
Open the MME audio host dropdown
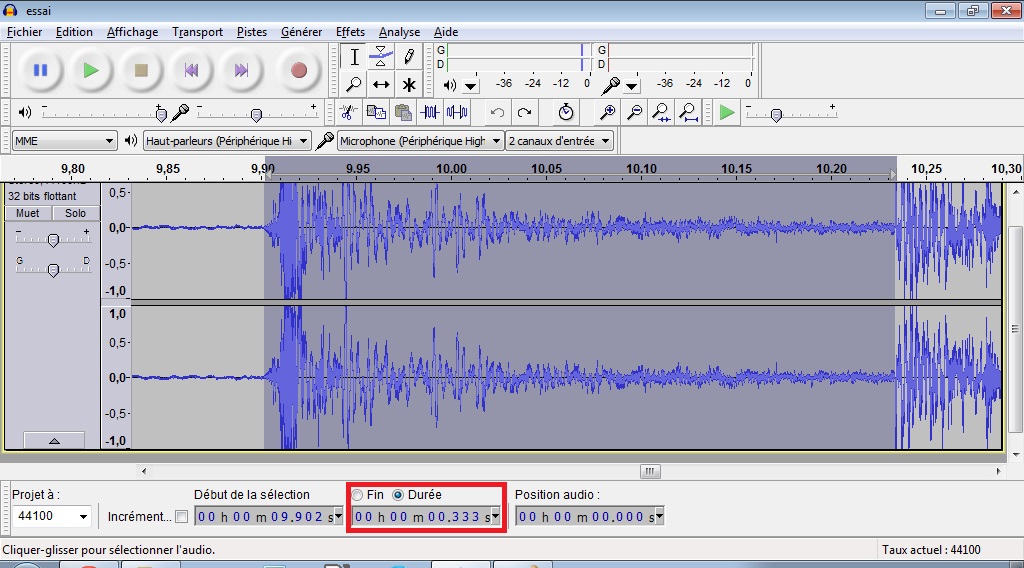pos(64,141)
